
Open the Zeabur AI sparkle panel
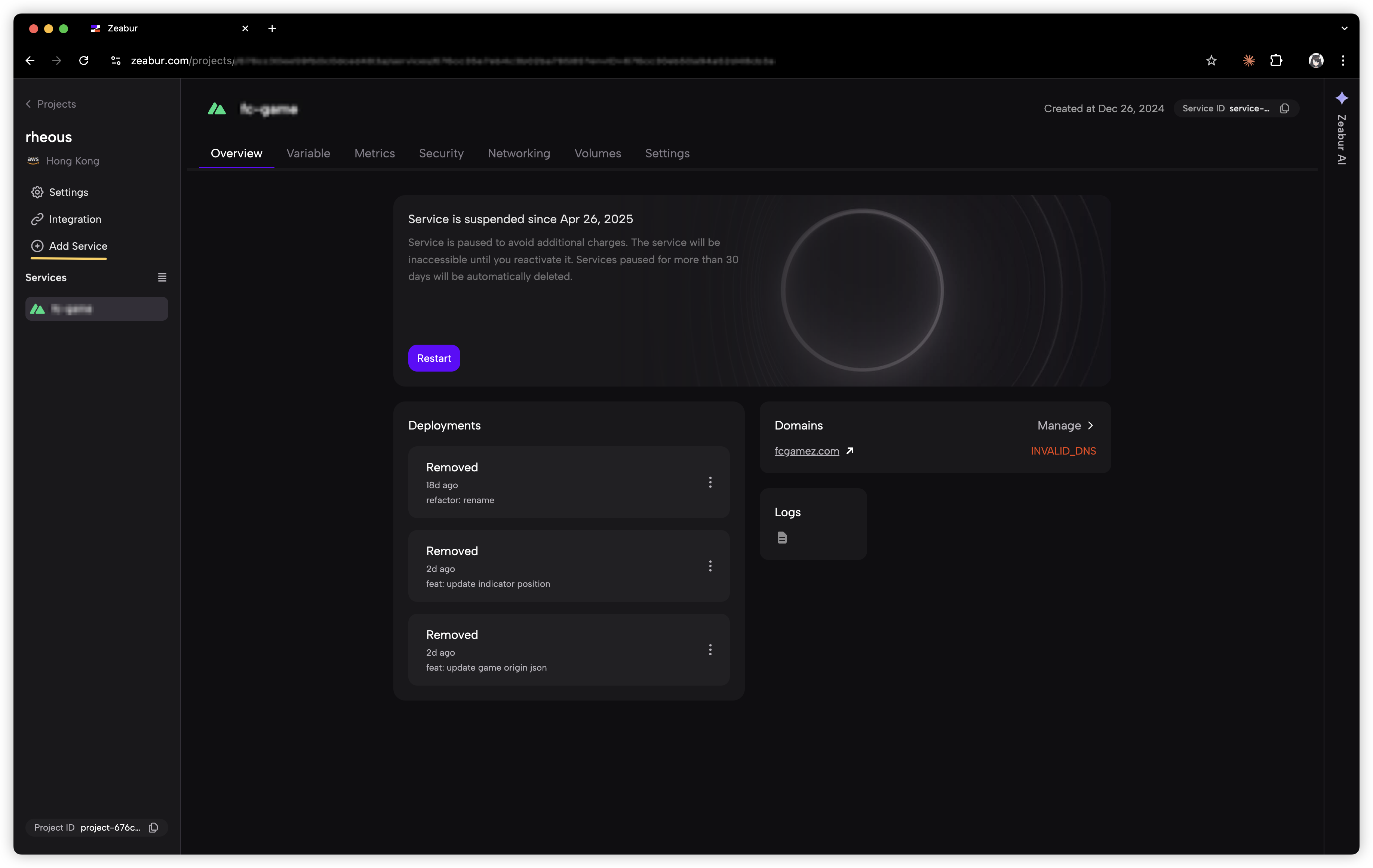click(1342, 99)
